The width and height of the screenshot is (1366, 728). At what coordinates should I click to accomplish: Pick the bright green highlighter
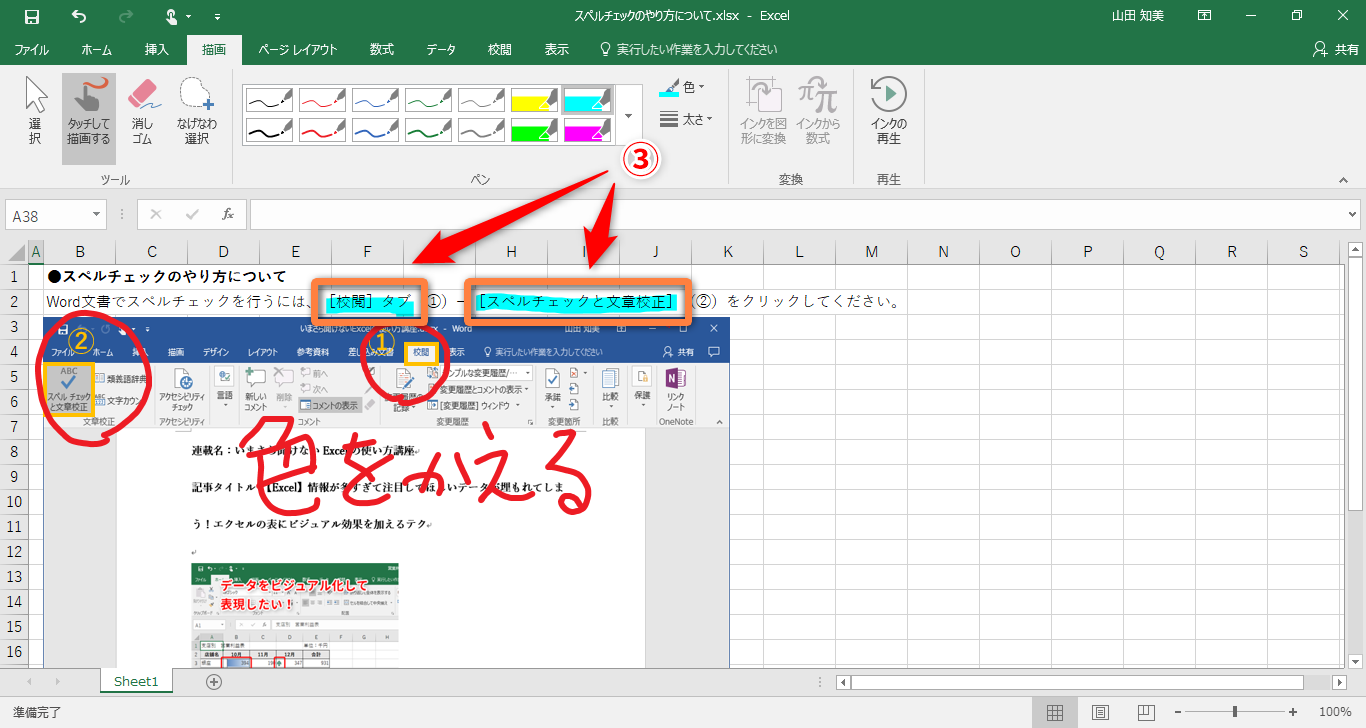(534, 130)
